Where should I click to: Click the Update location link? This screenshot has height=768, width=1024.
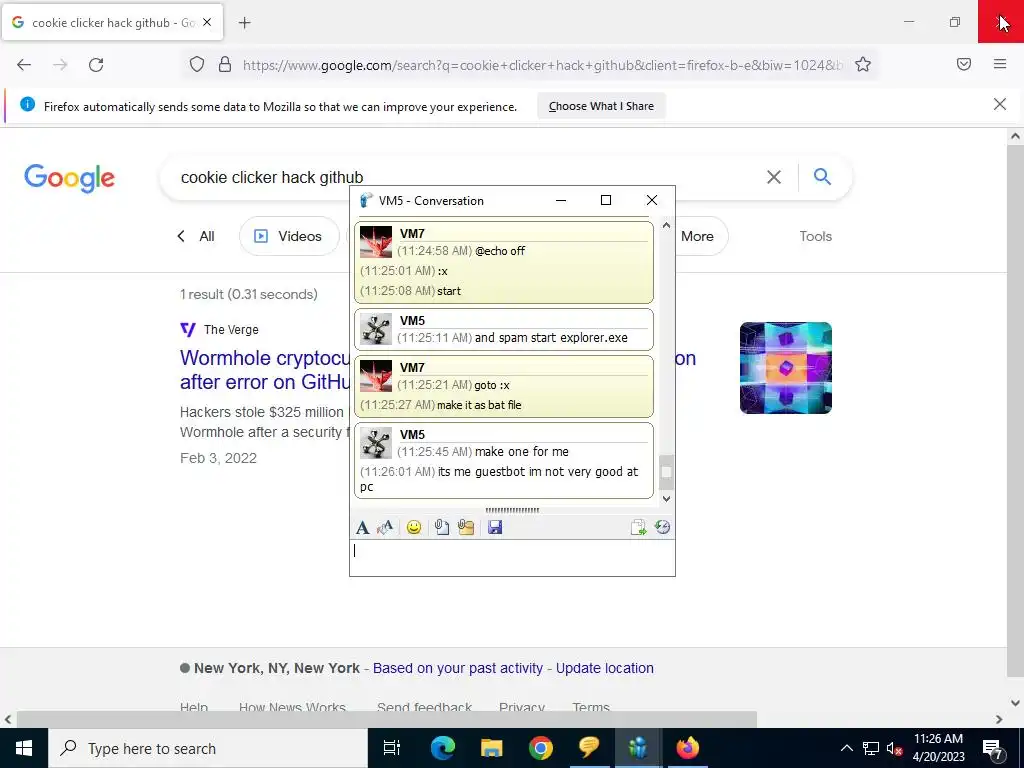605,668
